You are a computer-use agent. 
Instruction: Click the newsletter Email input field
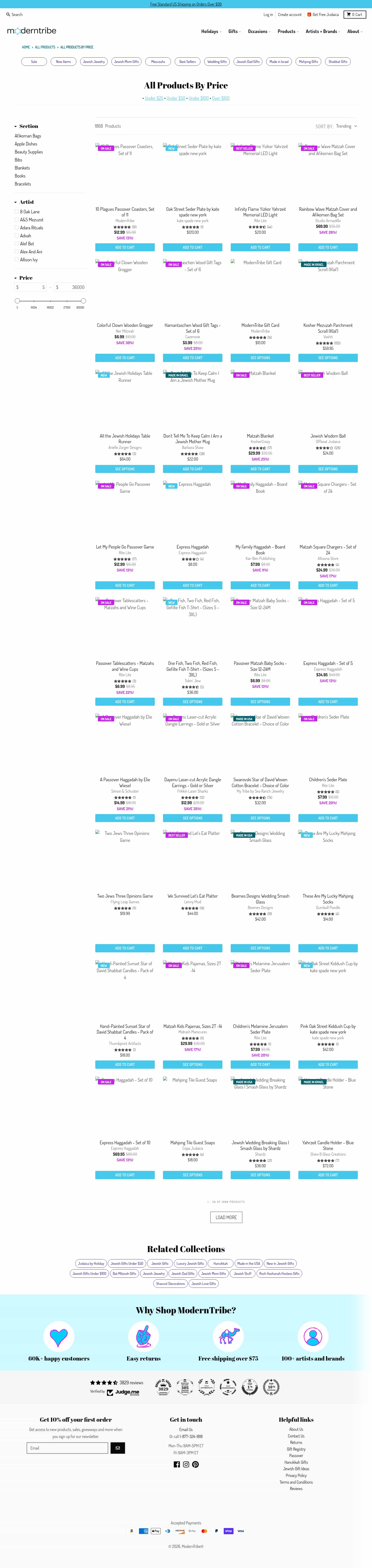(x=67, y=1448)
